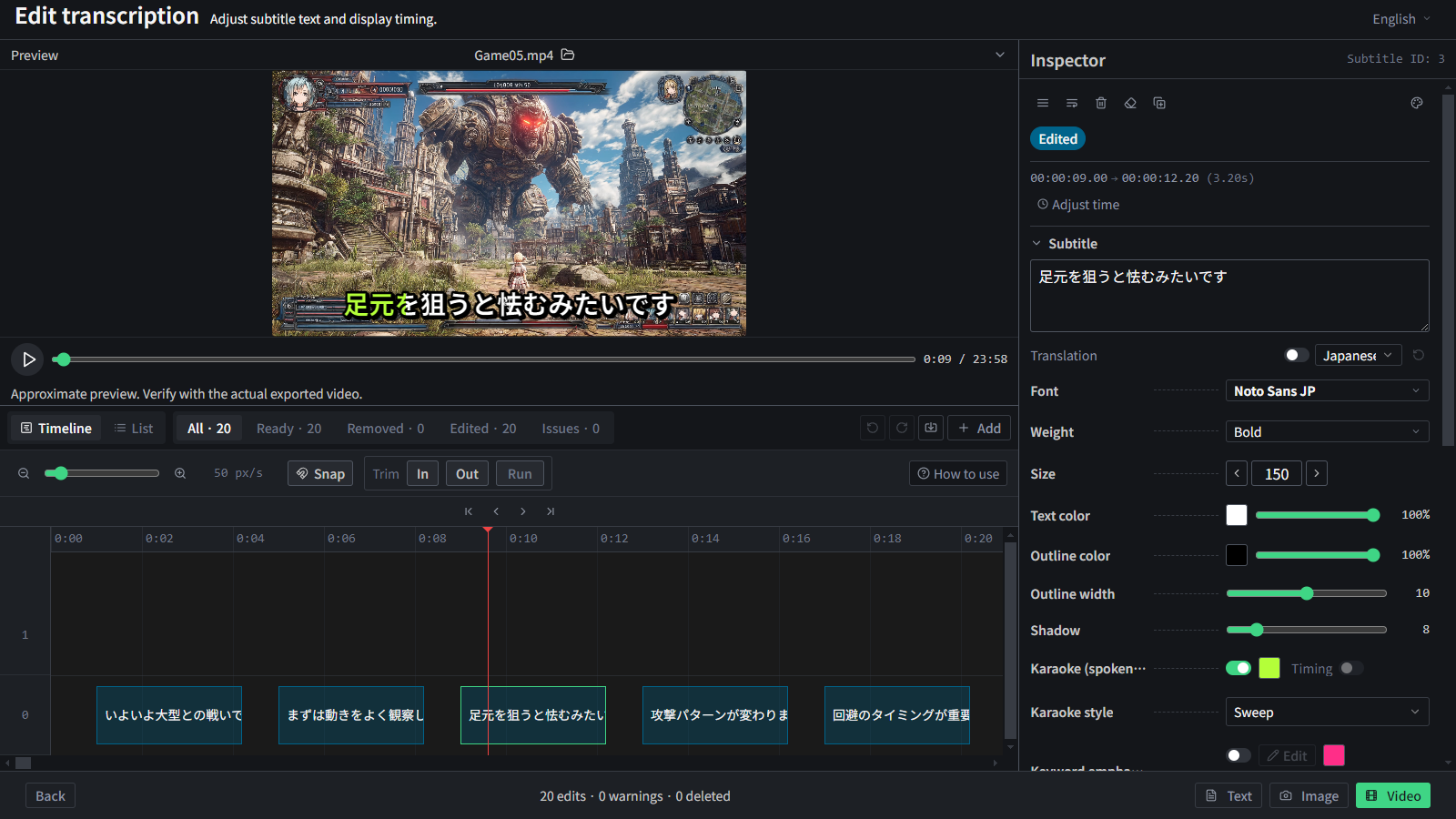Click the translation reset icon
1456x819 pixels.
pyautogui.click(x=1419, y=355)
